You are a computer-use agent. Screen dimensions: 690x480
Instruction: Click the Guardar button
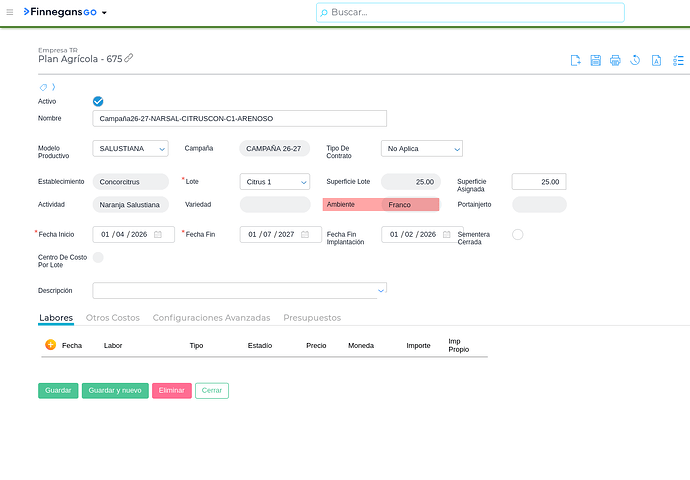pyautogui.click(x=58, y=391)
